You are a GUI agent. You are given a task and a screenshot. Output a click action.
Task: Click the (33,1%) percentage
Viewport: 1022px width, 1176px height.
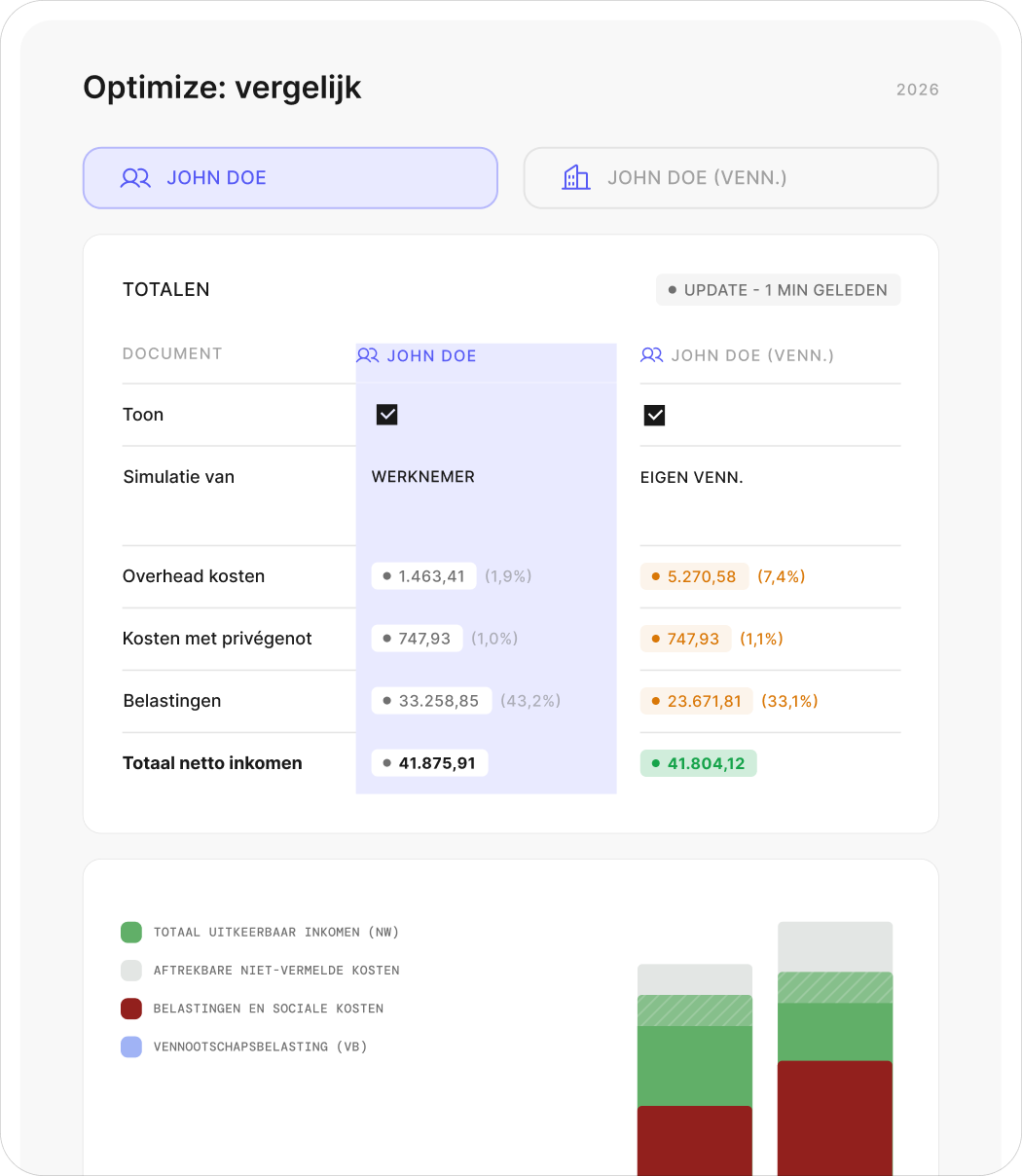pyautogui.click(x=789, y=701)
